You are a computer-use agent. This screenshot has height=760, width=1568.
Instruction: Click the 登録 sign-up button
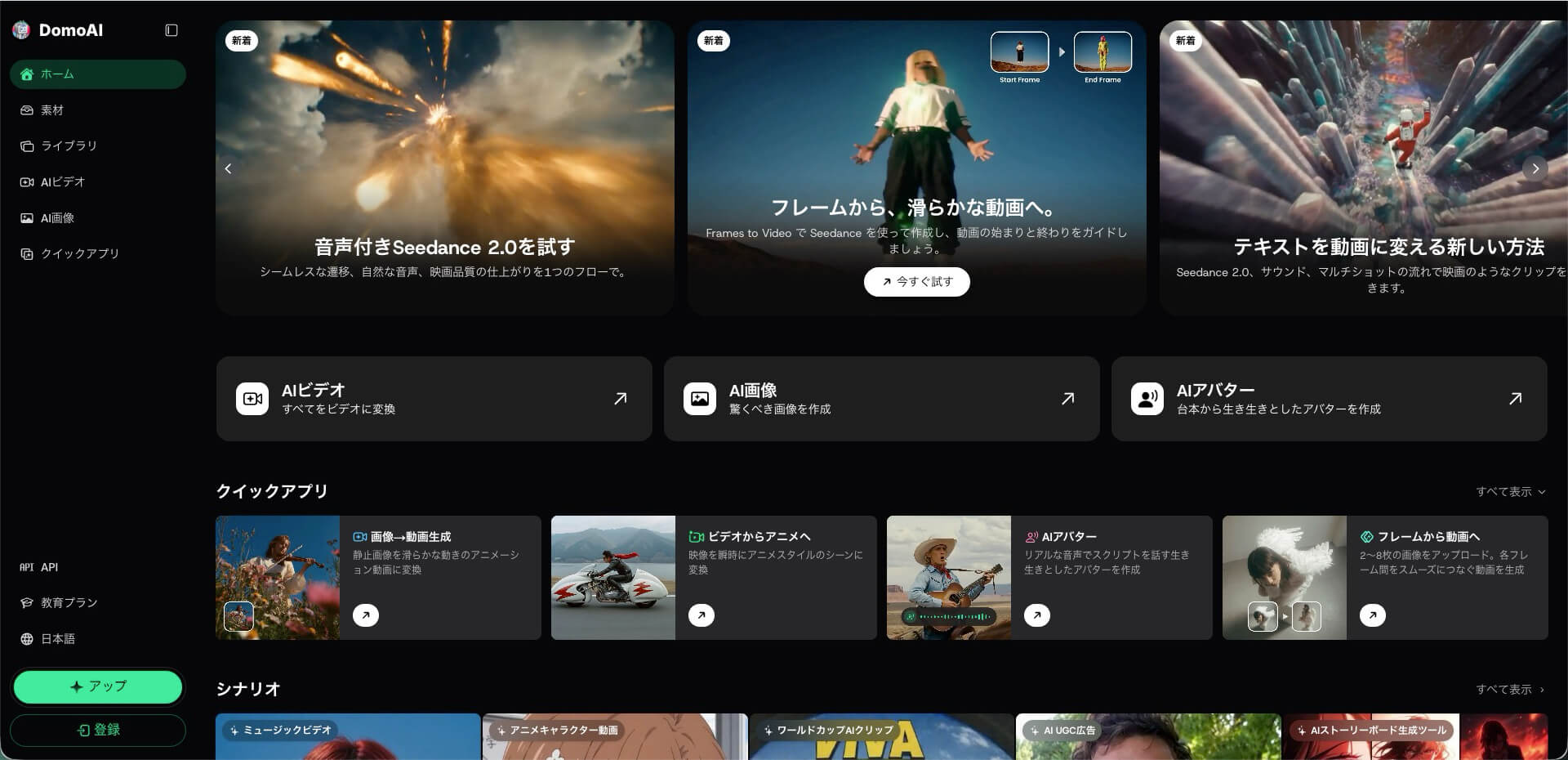point(98,730)
